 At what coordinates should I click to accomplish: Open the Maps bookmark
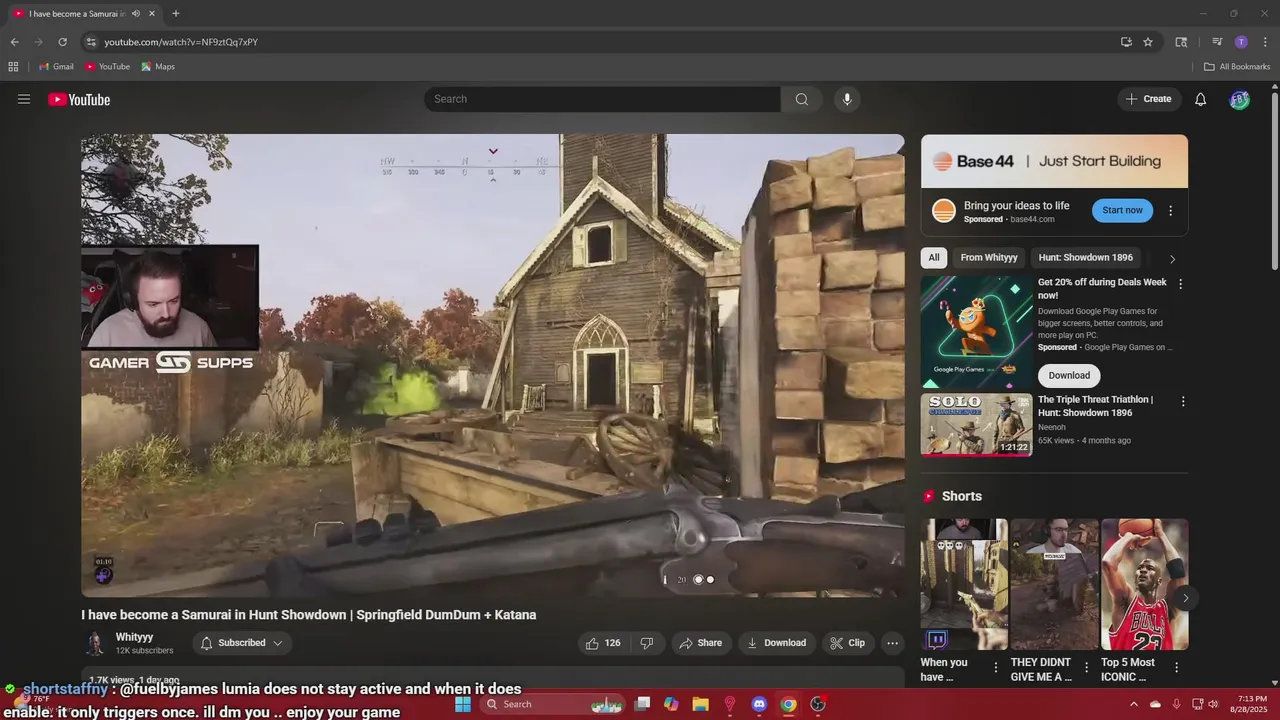[158, 67]
